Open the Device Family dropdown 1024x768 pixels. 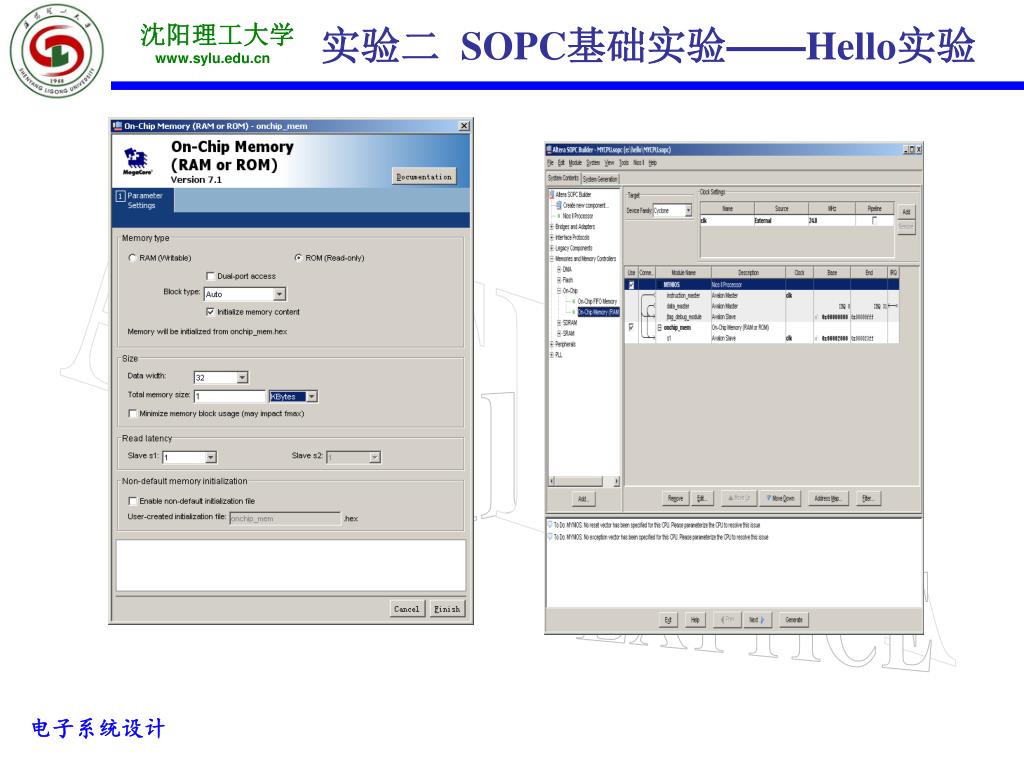(x=688, y=210)
